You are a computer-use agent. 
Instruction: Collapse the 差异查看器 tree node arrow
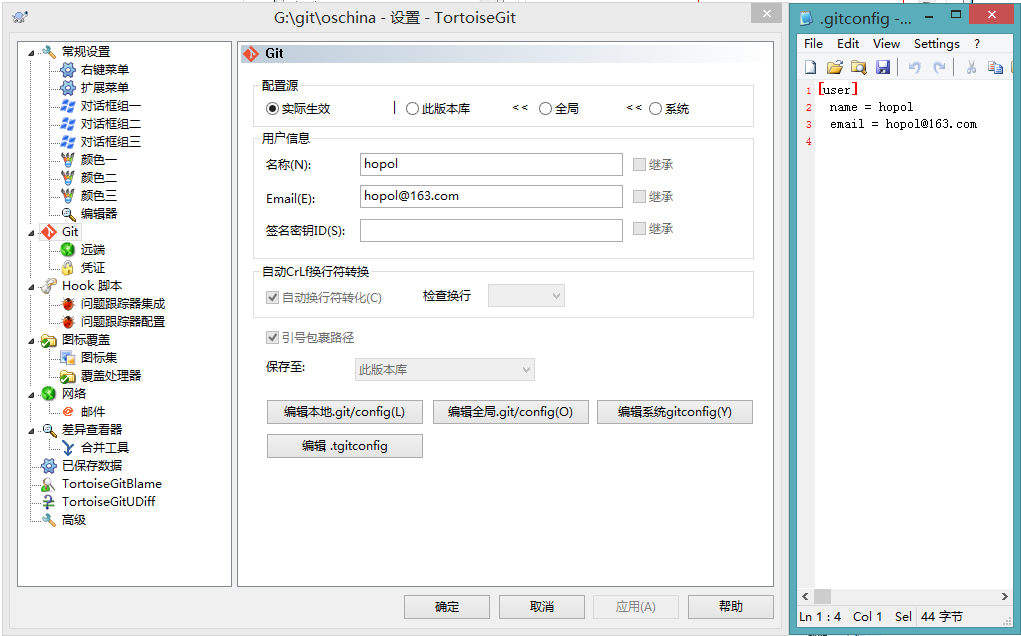(31, 430)
